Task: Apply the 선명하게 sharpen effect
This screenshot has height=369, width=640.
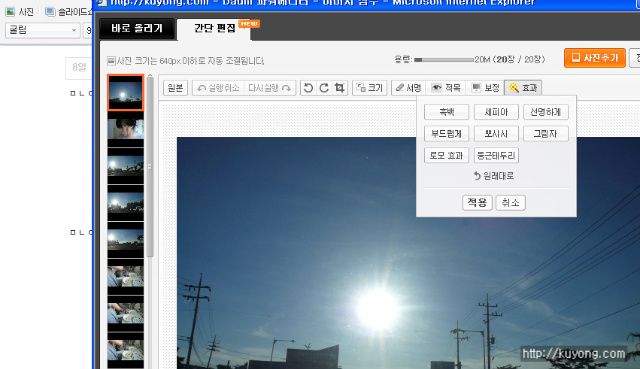Action: [x=546, y=112]
